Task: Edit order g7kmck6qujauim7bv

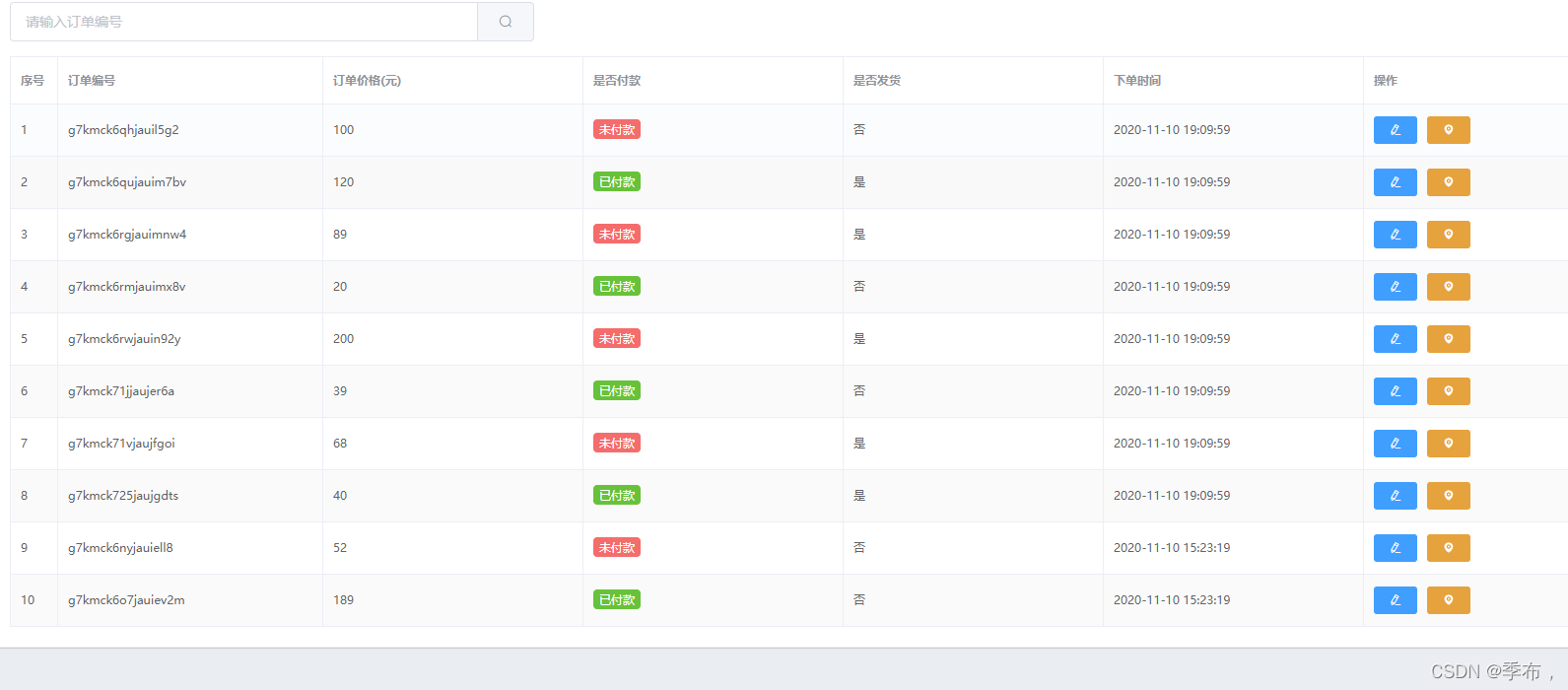Action: (1395, 182)
